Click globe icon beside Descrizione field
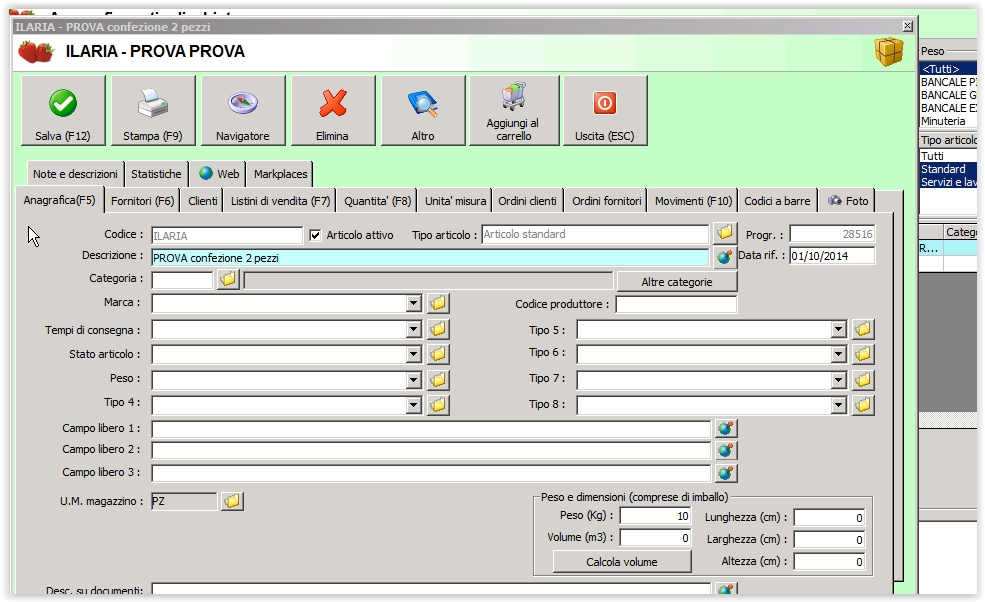 click(x=724, y=257)
